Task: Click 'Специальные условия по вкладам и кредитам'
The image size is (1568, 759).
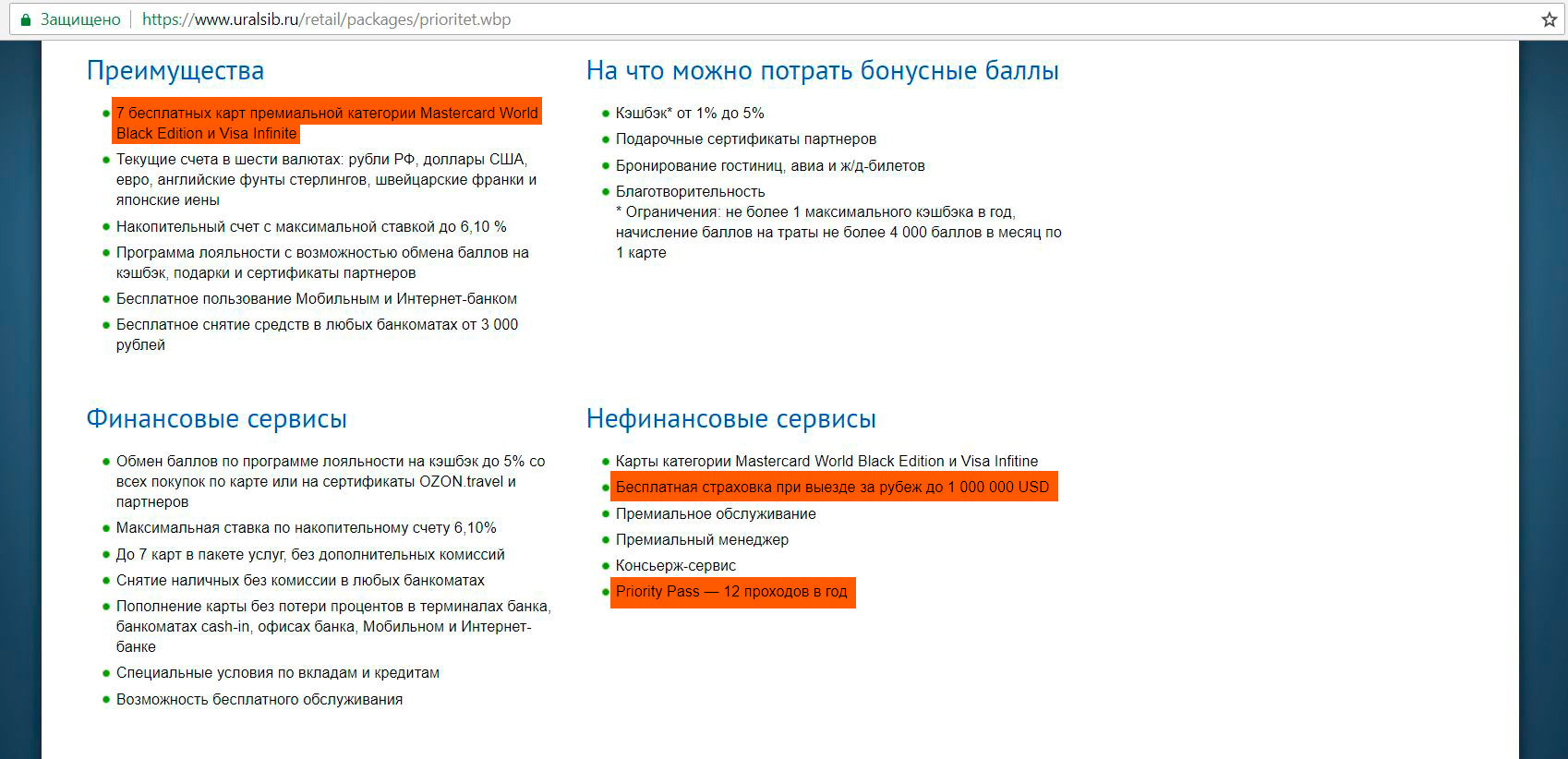Action: pyautogui.click(x=278, y=672)
